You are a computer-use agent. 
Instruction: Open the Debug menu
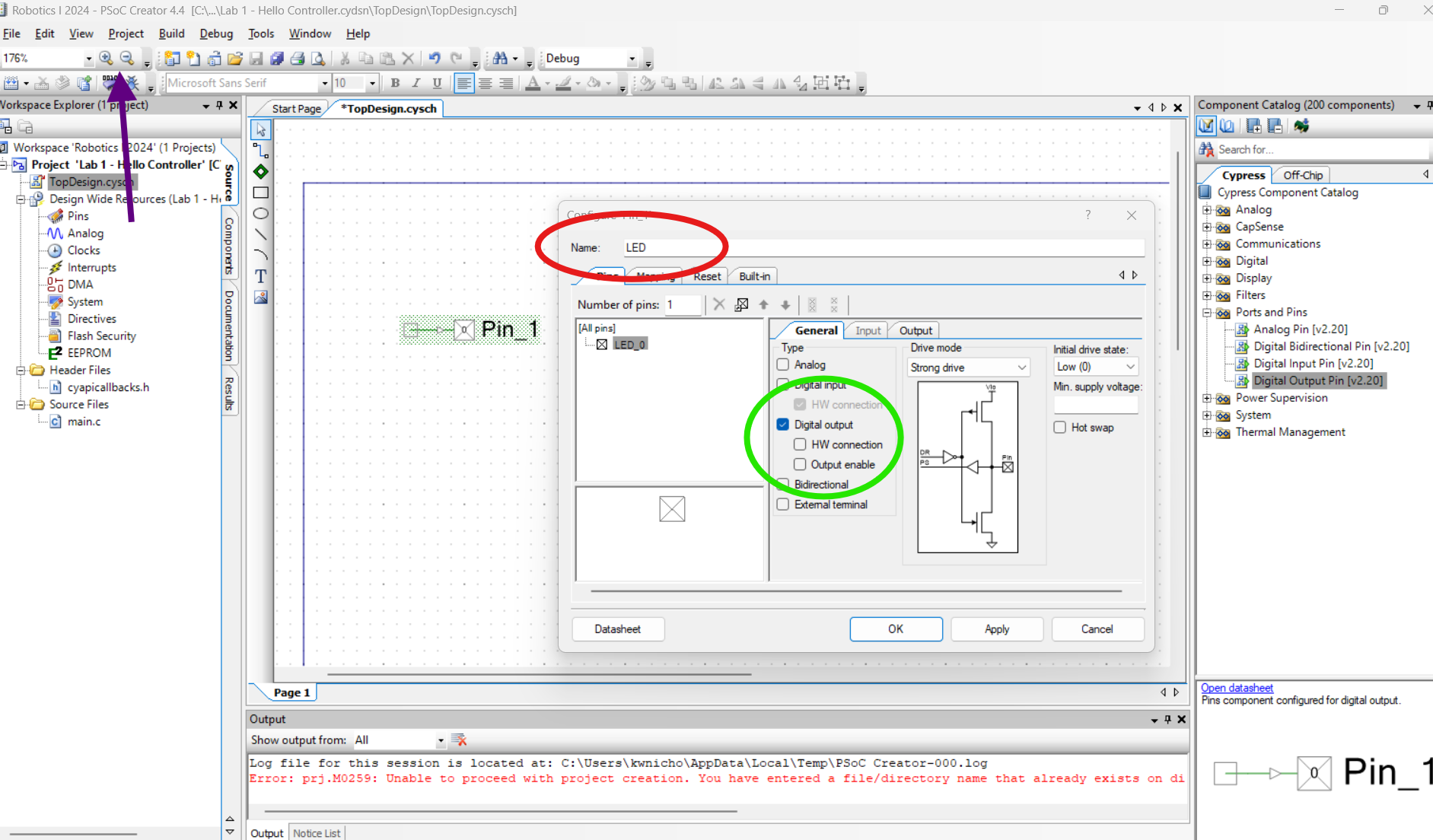pos(216,33)
